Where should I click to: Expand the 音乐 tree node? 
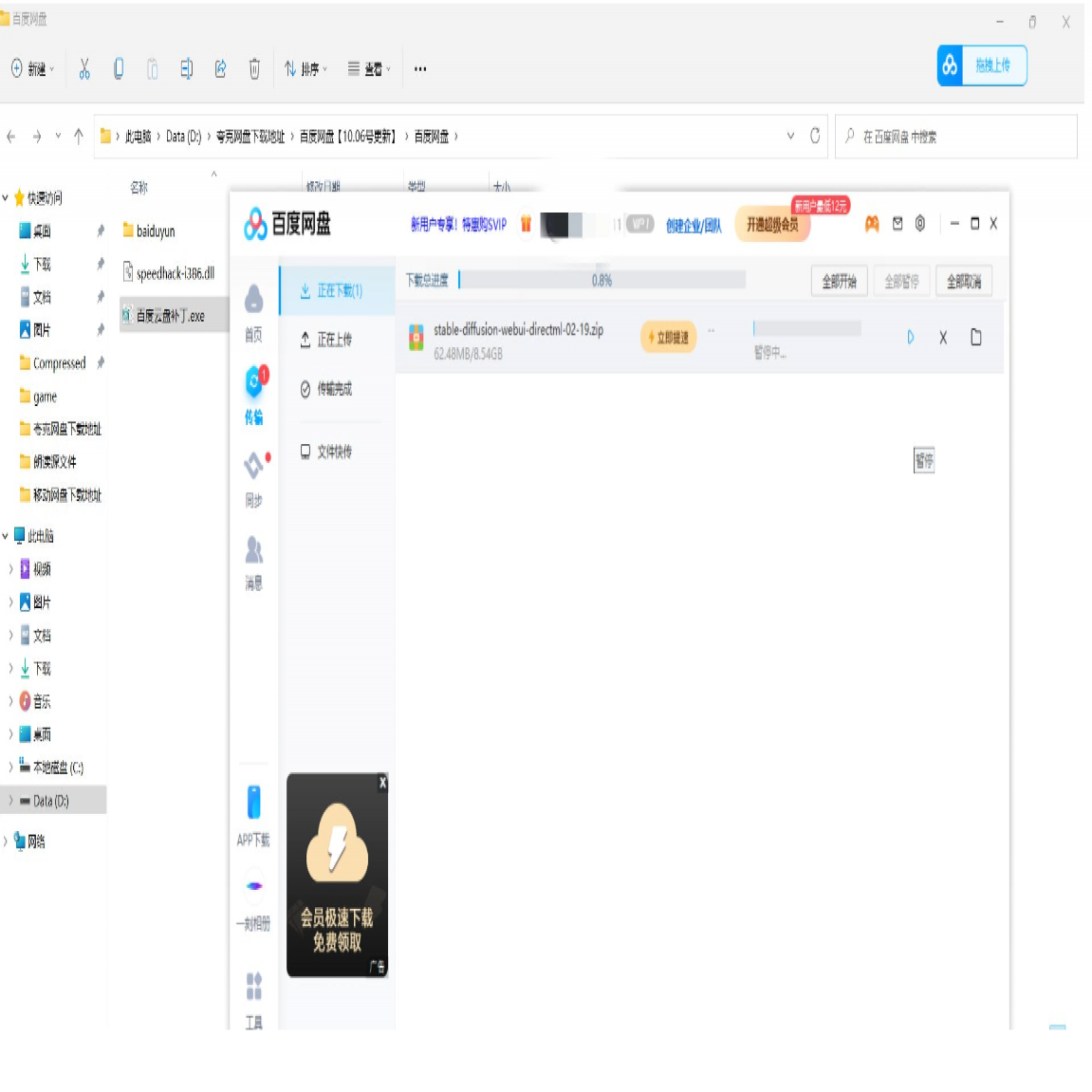tap(10, 700)
